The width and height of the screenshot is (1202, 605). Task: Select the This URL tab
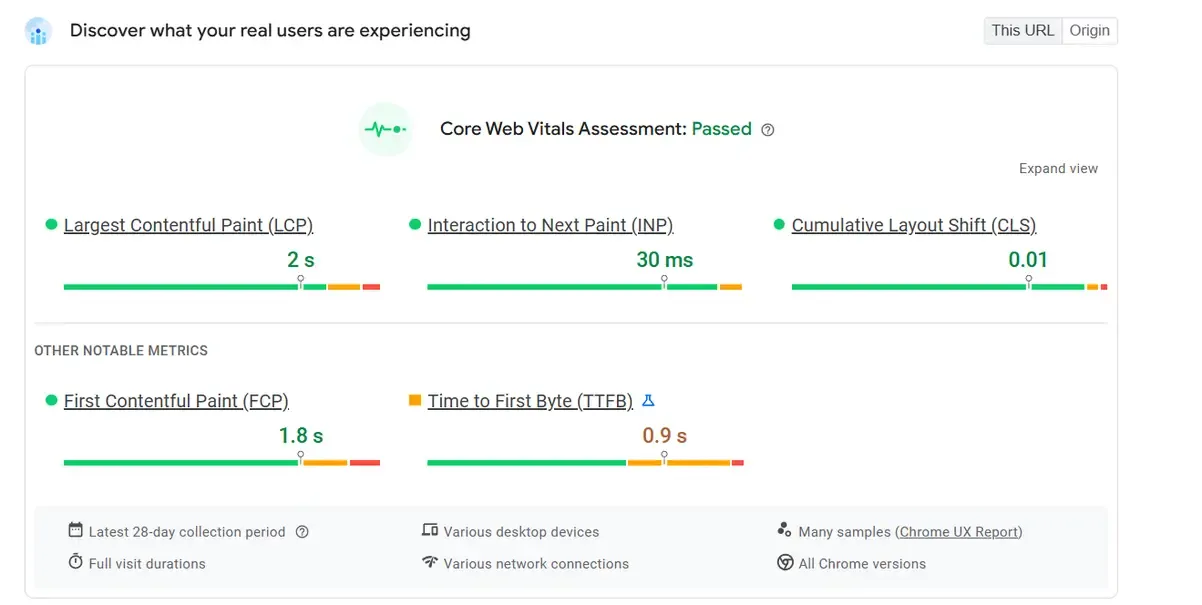(1022, 30)
